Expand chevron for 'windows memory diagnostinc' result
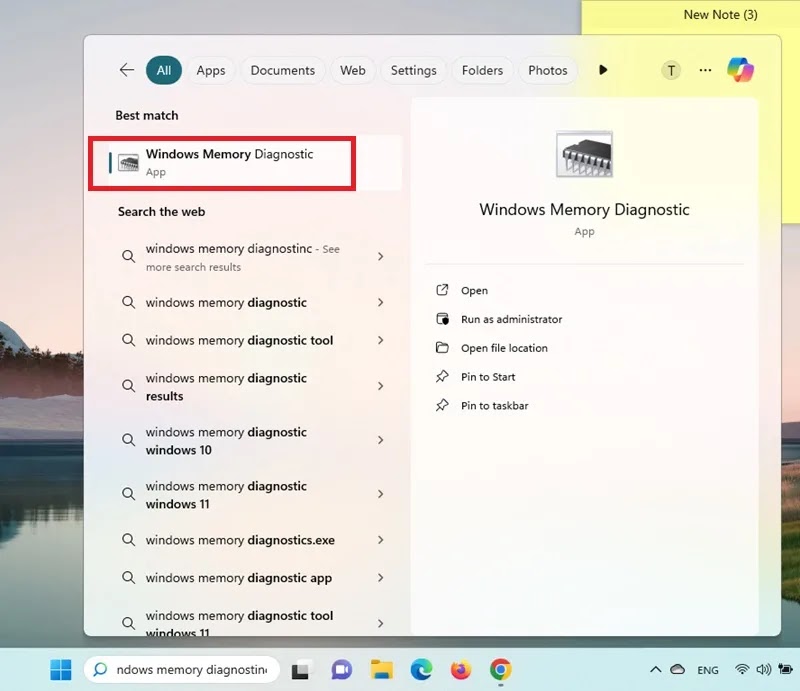 coord(381,256)
